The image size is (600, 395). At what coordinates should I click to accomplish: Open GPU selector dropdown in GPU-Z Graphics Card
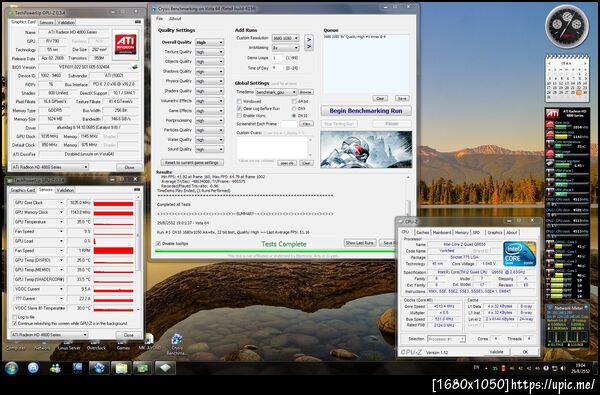click(50, 167)
